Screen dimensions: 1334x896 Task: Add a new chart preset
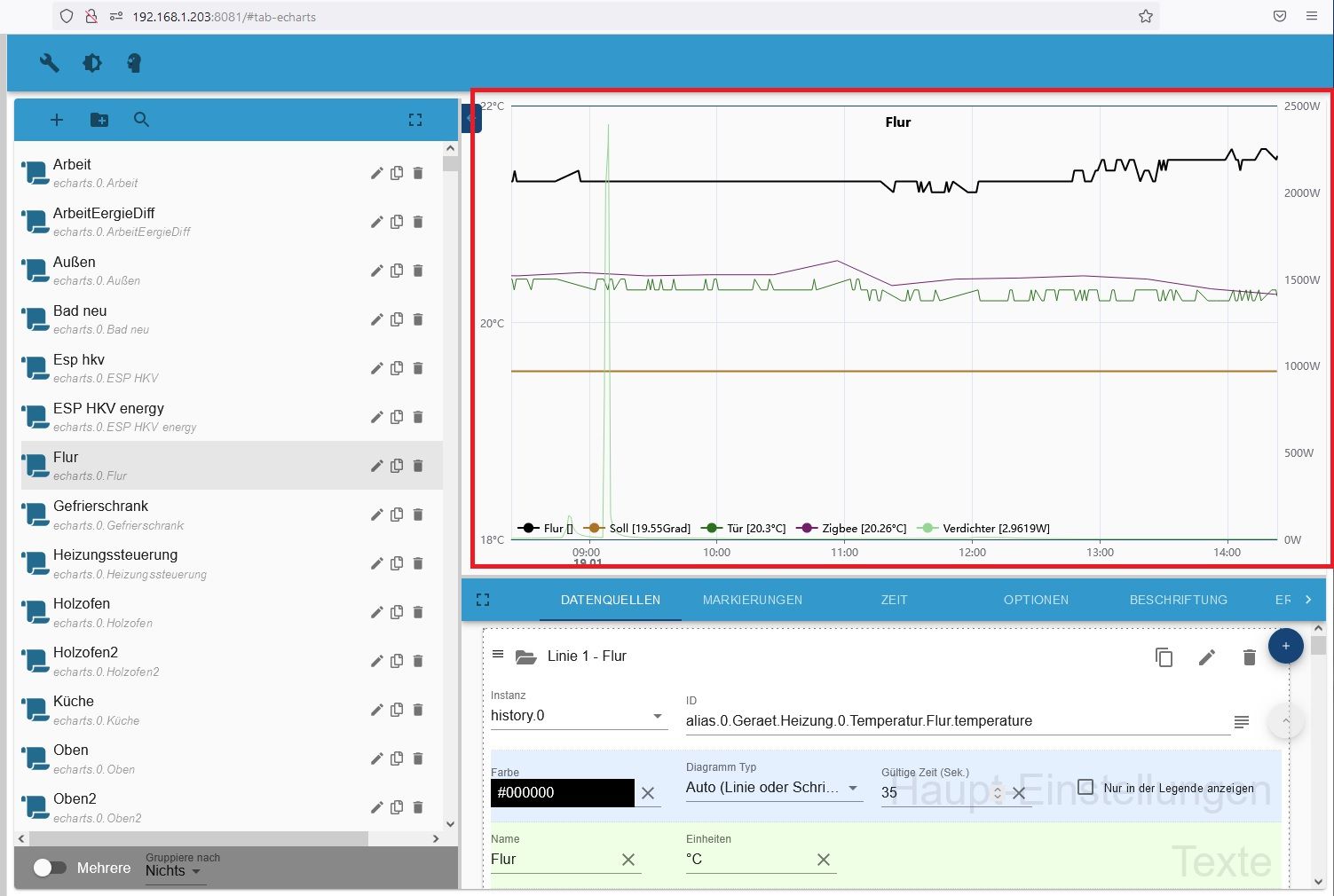click(57, 120)
